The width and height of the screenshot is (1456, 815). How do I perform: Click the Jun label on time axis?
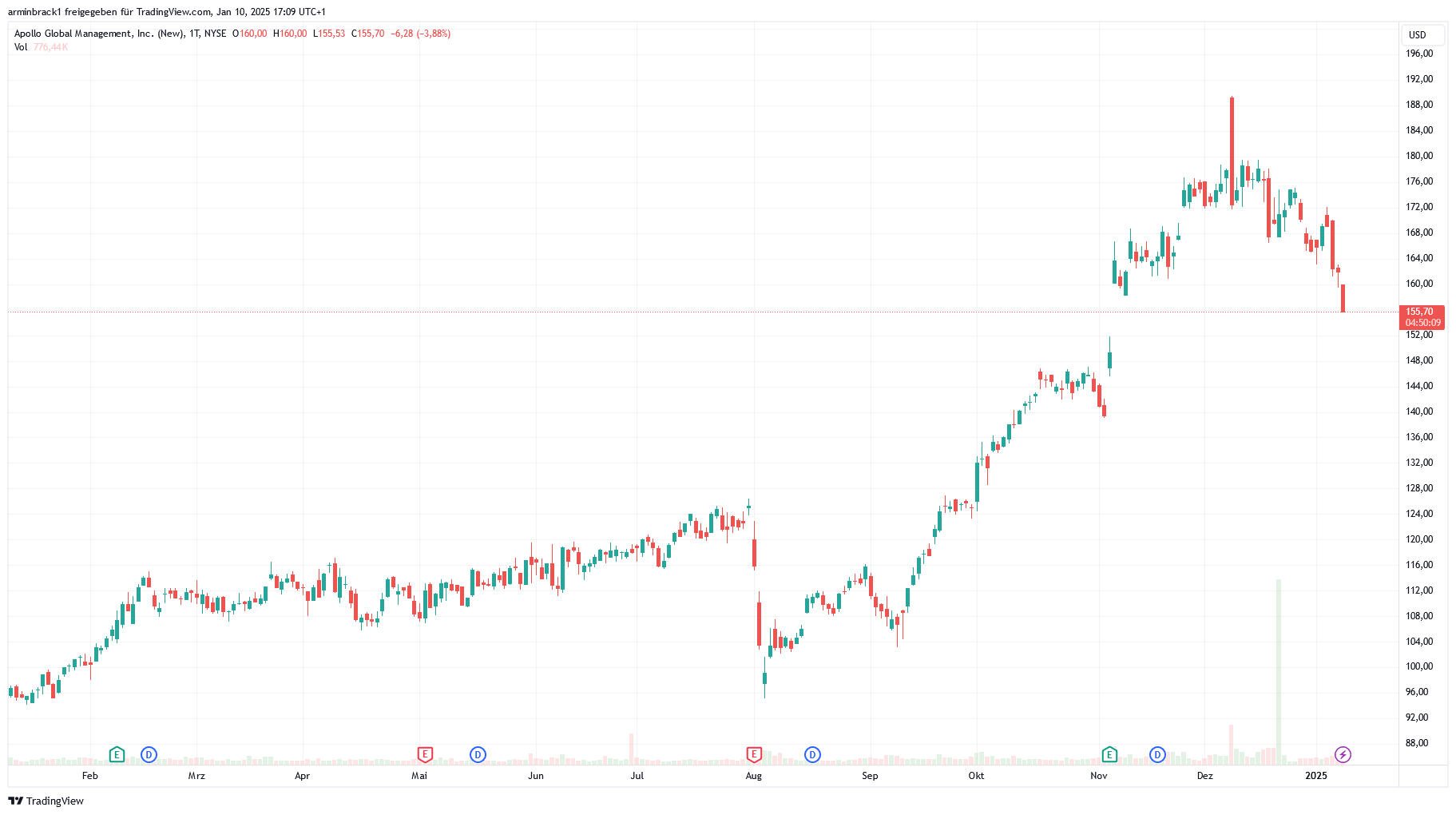[536, 776]
